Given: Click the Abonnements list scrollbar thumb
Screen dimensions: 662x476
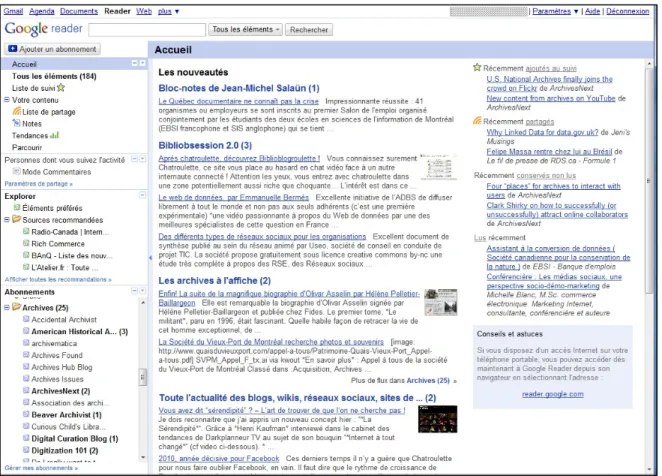Looking at the screenshot, I should tap(143, 377).
